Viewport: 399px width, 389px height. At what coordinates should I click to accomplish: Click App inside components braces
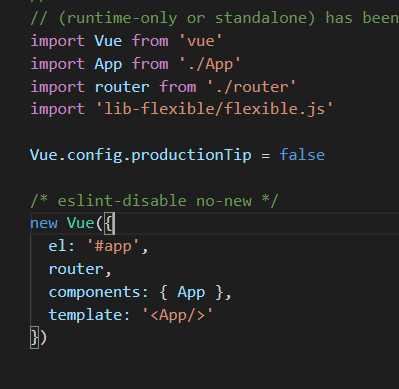191,292
